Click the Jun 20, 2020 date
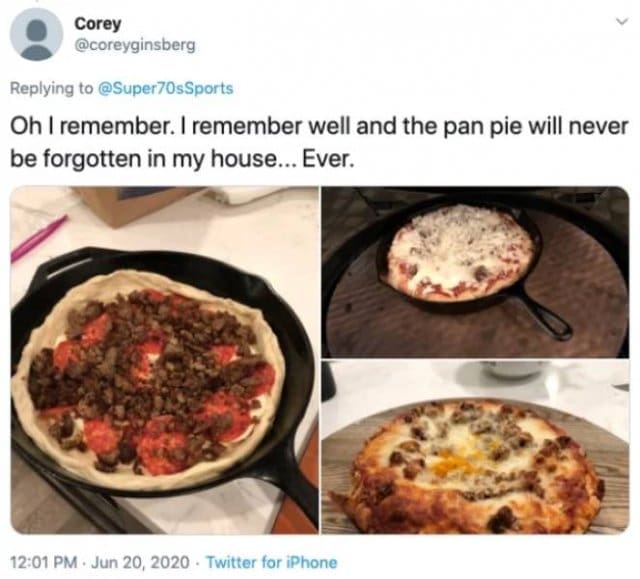The image size is (640, 579). (x=140, y=562)
